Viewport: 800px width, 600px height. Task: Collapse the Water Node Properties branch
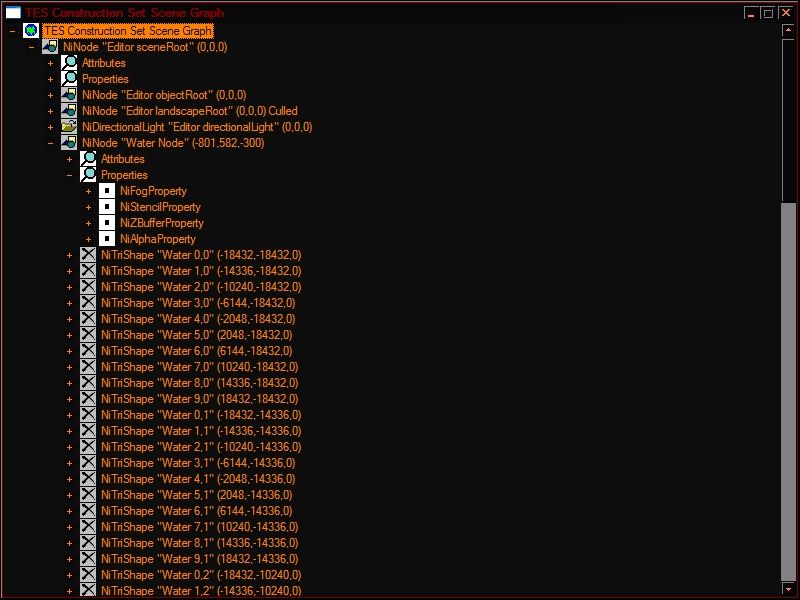69,175
